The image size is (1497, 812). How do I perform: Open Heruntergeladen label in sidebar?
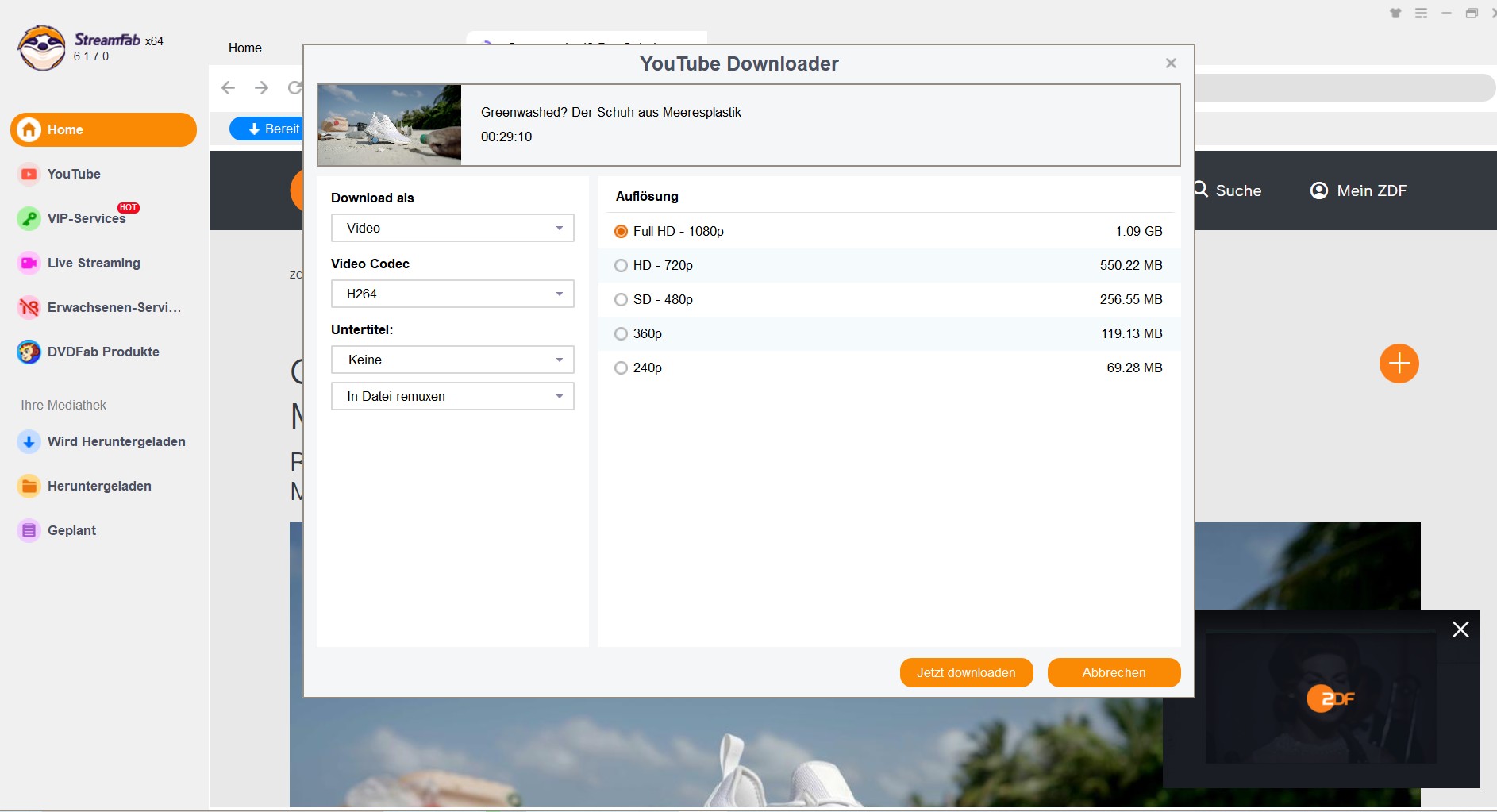pos(99,486)
